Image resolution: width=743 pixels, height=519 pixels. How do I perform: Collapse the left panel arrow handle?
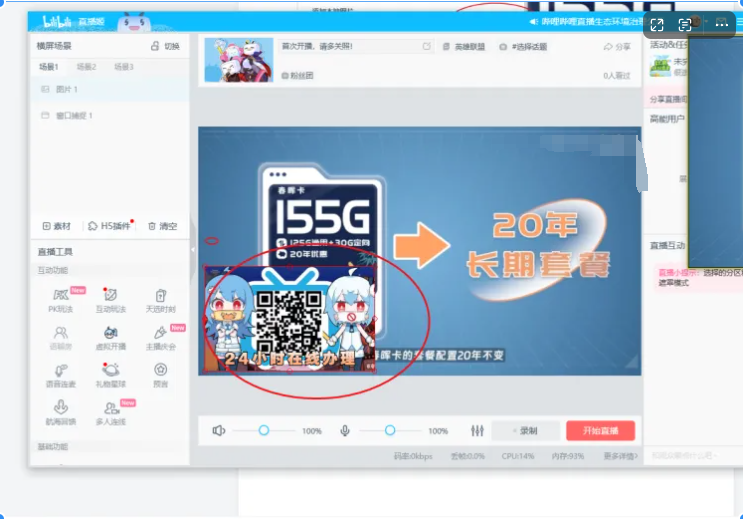[193, 249]
